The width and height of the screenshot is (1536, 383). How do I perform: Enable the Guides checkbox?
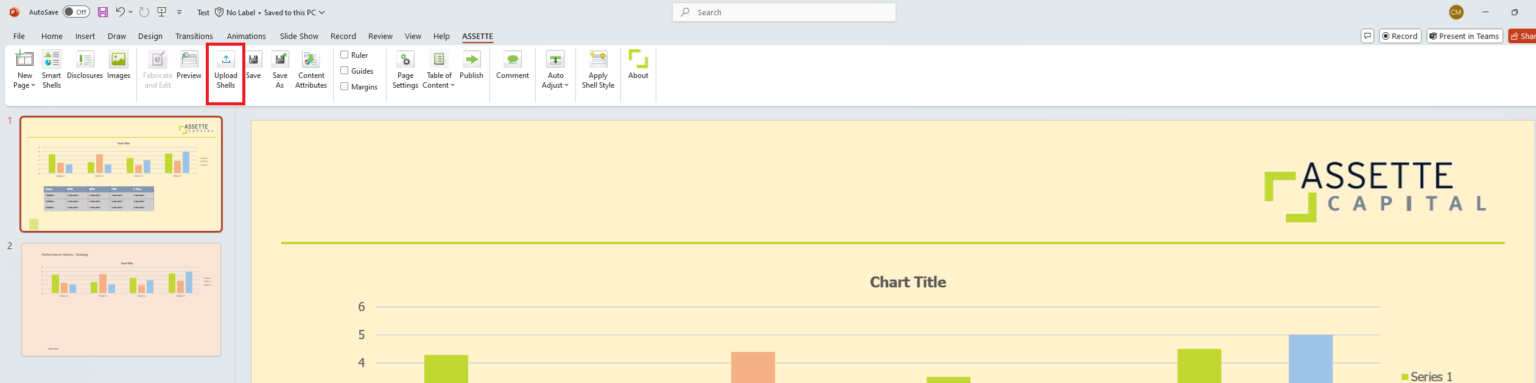tap(345, 71)
